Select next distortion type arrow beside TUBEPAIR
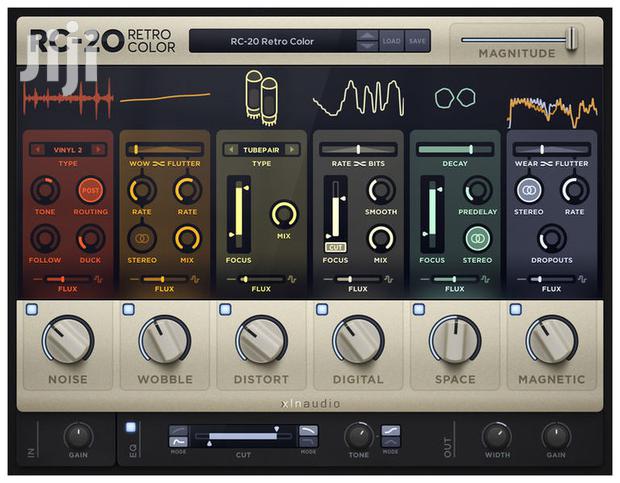620x483 pixels. coord(292,150)
